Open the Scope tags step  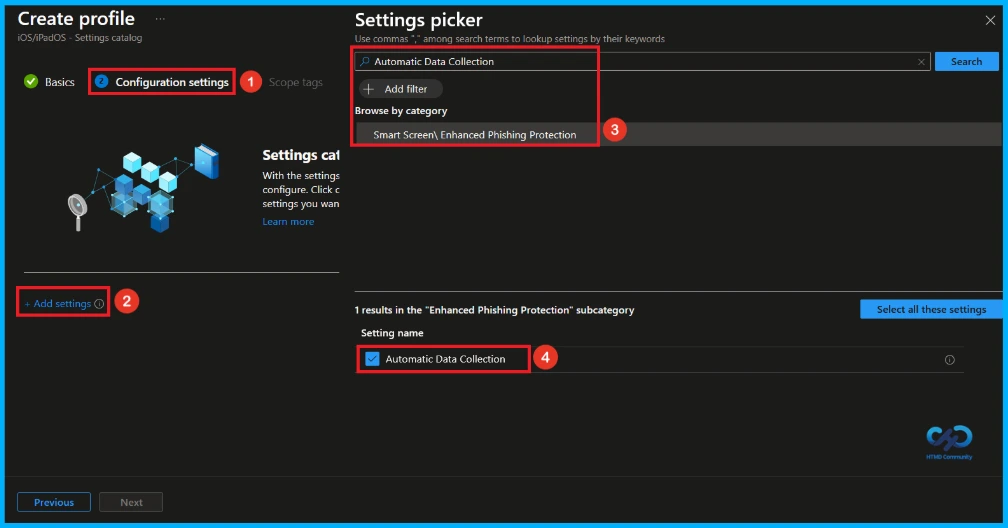pyautogui.click(x=296, y=82)
